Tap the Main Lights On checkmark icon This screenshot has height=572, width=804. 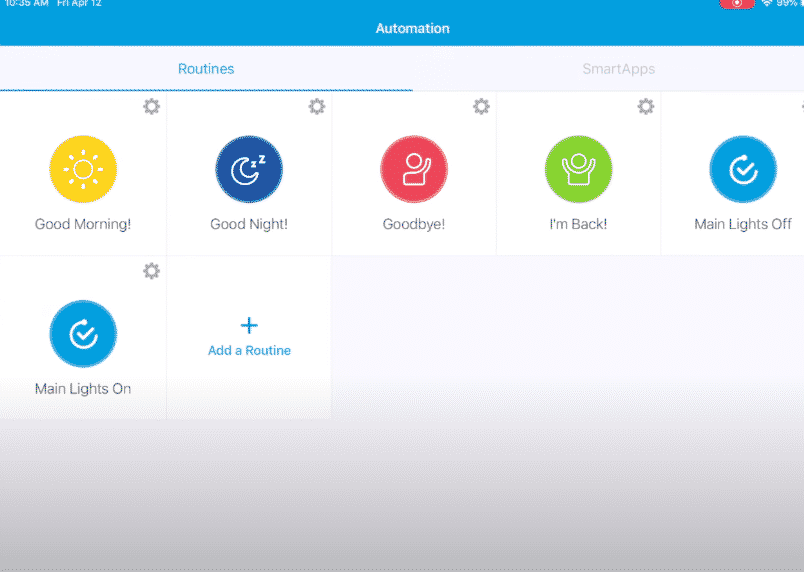tap(83, 334)
